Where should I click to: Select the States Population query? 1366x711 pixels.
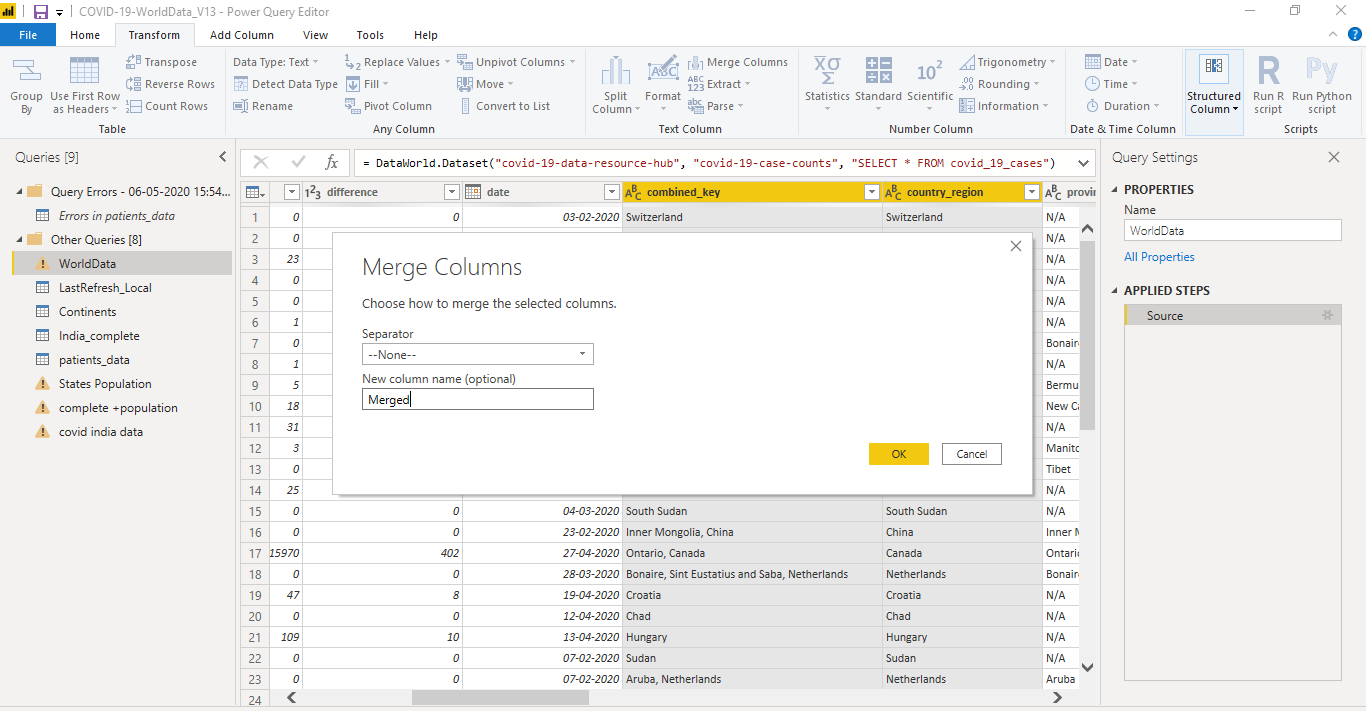(x=121, y=384)
